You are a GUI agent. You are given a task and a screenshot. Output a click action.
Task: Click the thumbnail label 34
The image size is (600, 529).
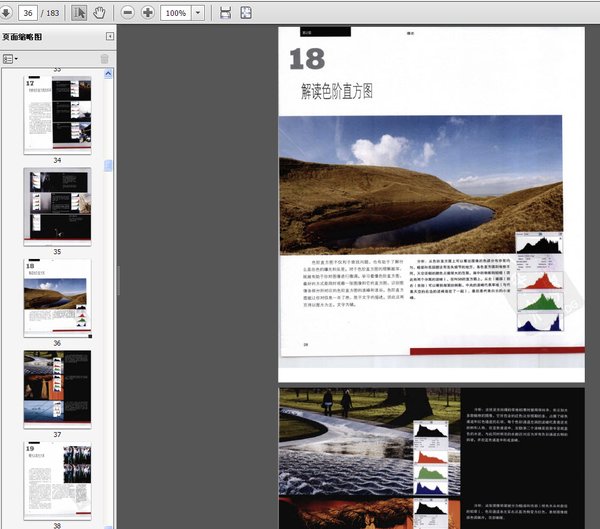point(57,160)
